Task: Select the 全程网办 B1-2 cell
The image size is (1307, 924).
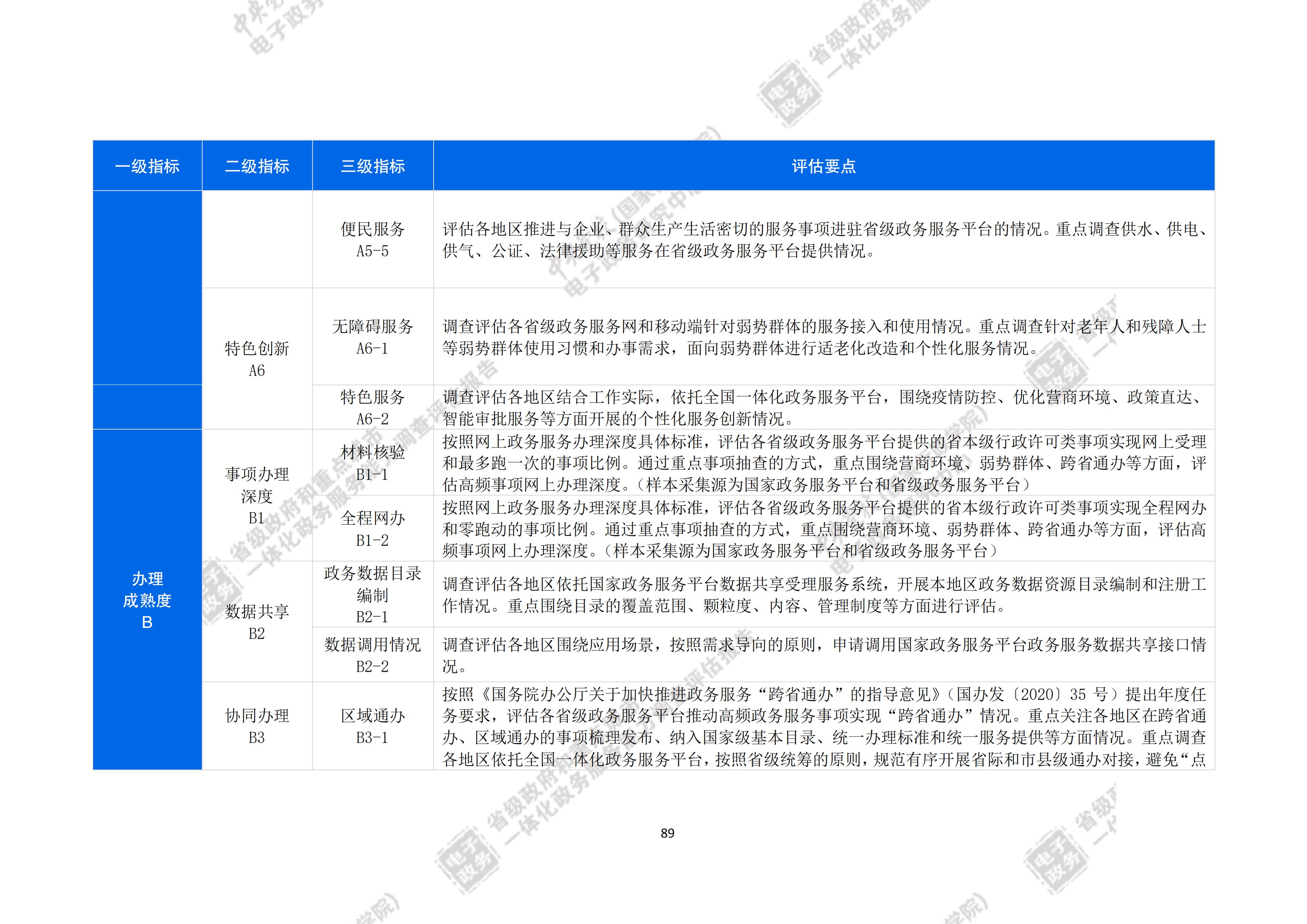Action: [372, 529]
